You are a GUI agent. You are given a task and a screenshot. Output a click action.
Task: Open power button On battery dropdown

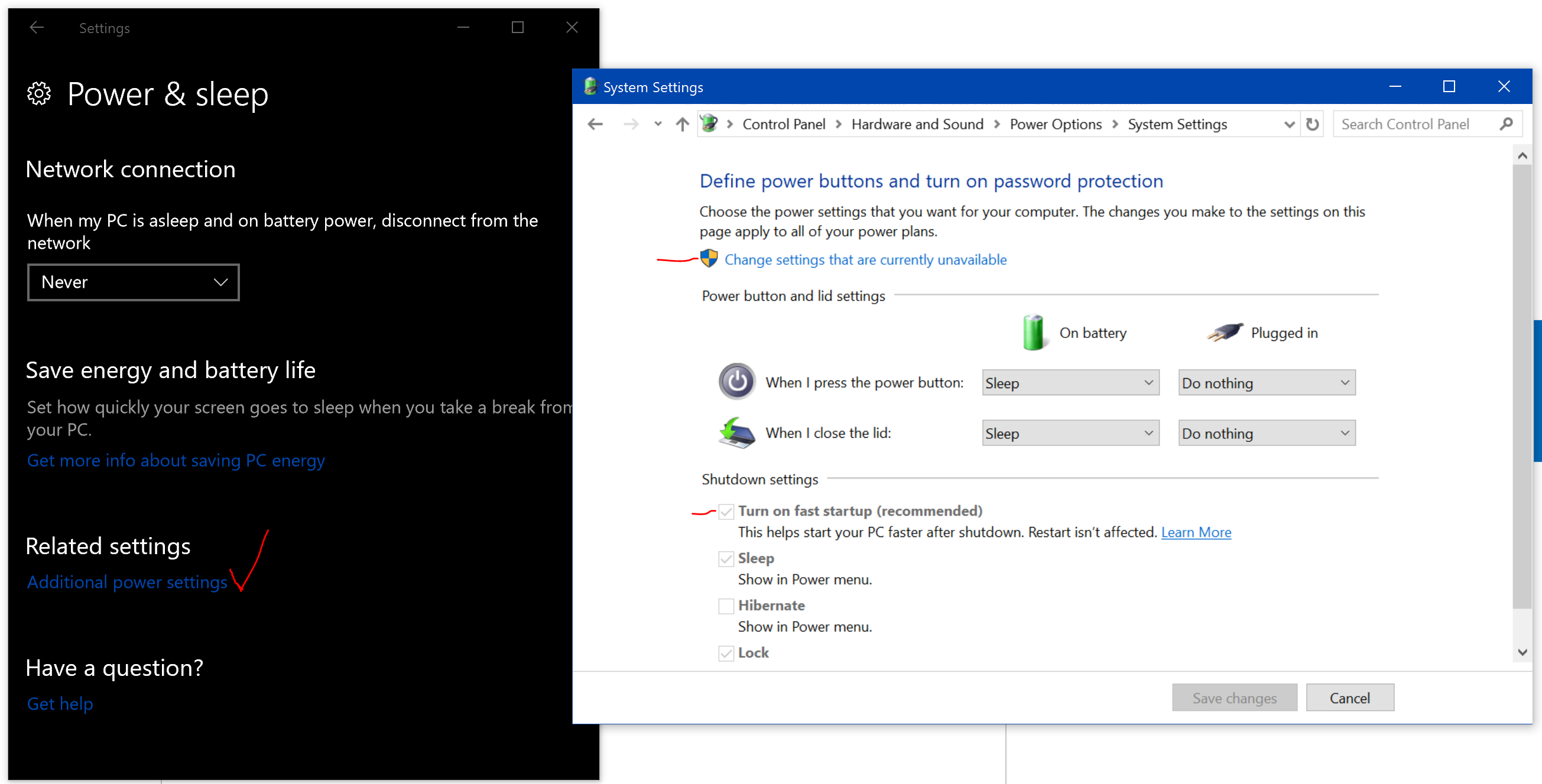[x=1070, y=382]
